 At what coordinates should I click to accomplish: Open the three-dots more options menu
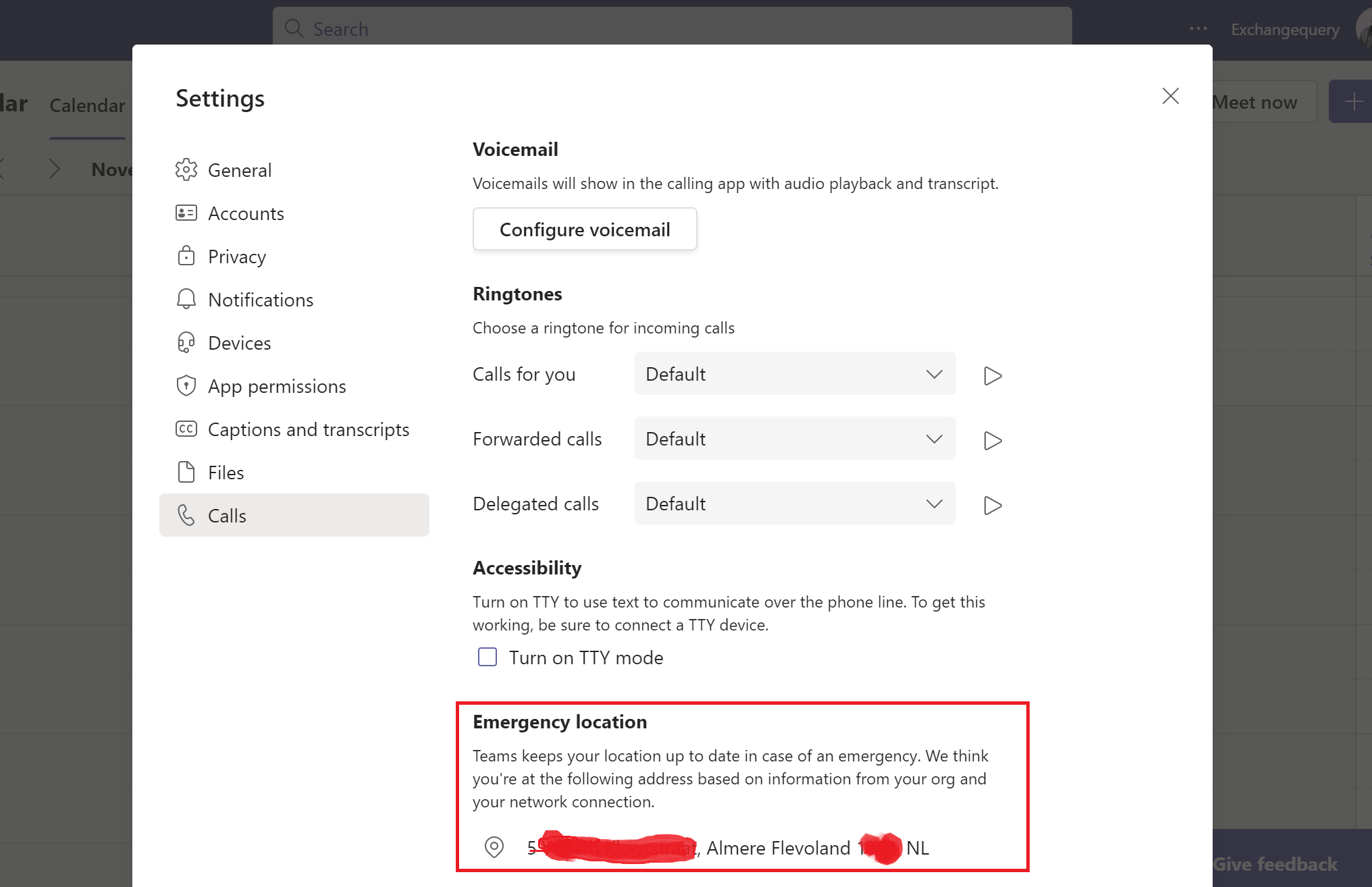[x=1198, y=28]
